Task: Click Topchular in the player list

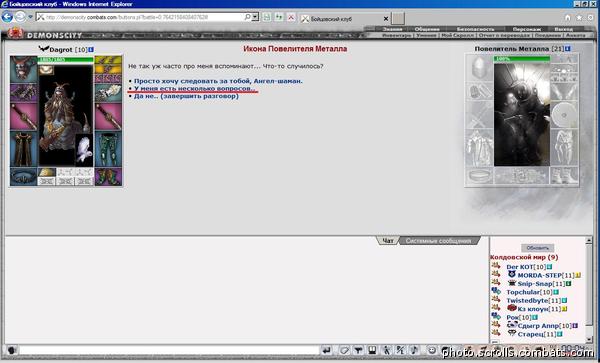Action: click(x=523, y=292)
